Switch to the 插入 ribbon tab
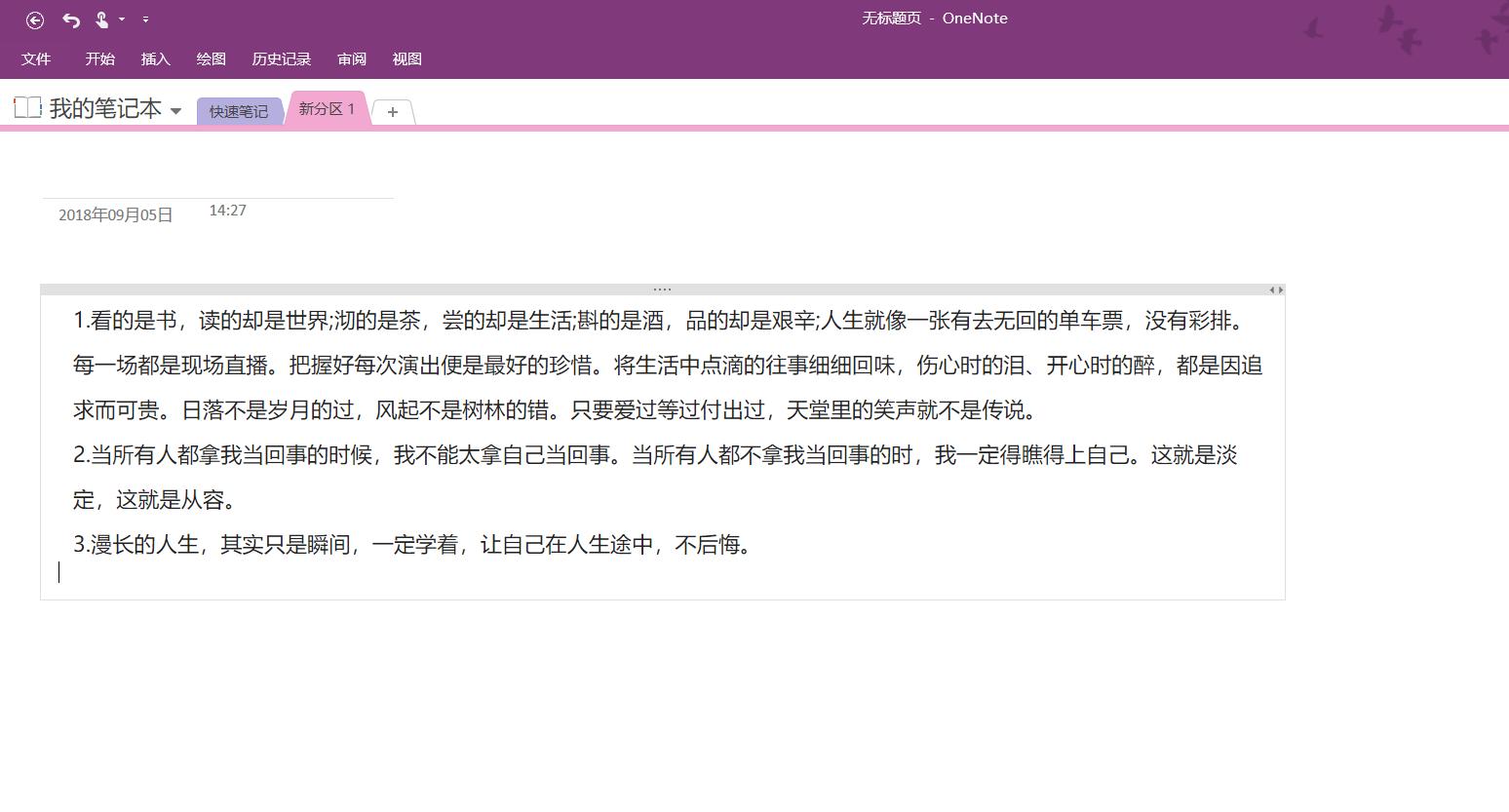Viewport: 1509px width, 812px height. (155, 58)
